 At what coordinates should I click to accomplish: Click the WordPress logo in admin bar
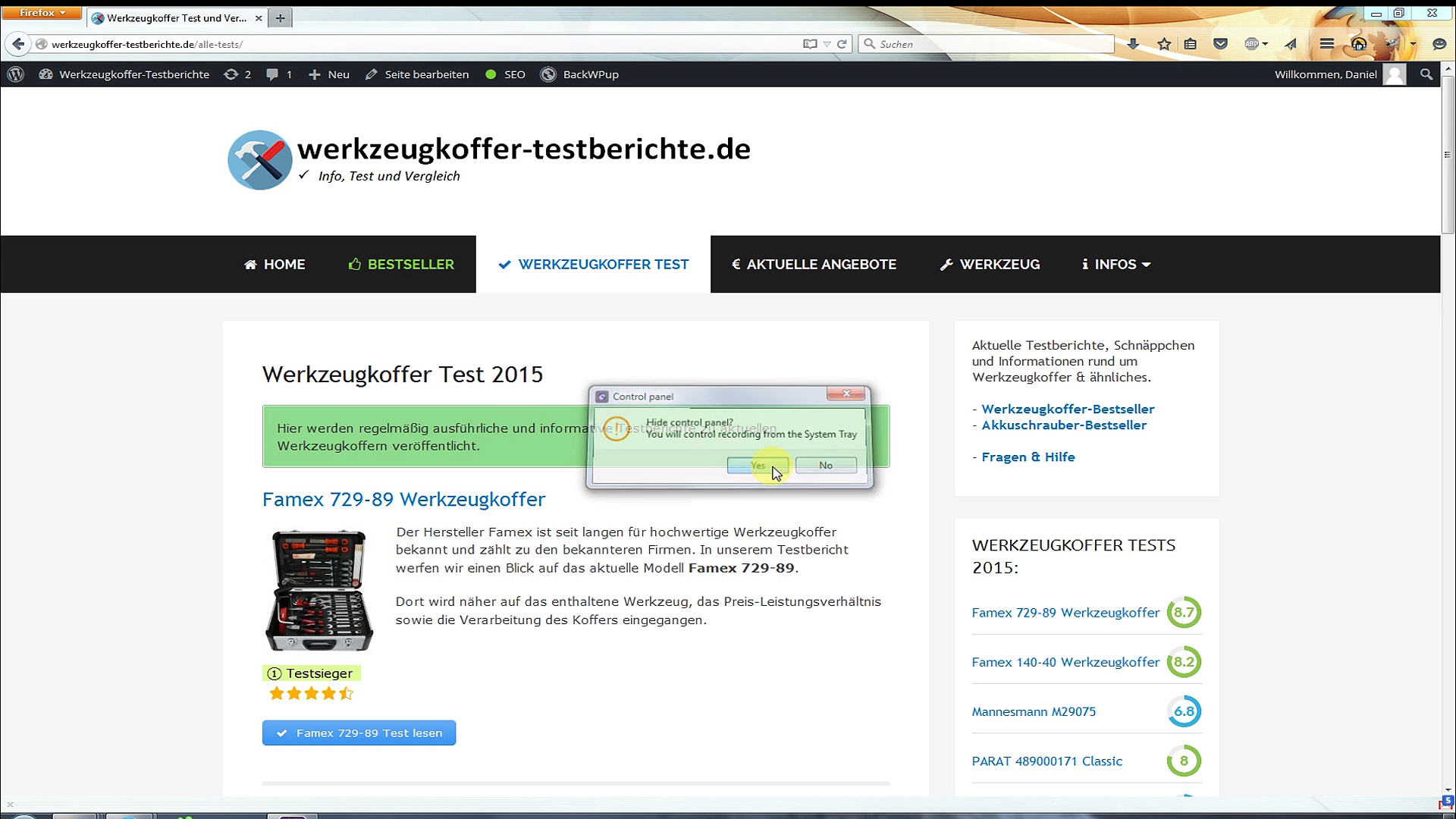16,74
